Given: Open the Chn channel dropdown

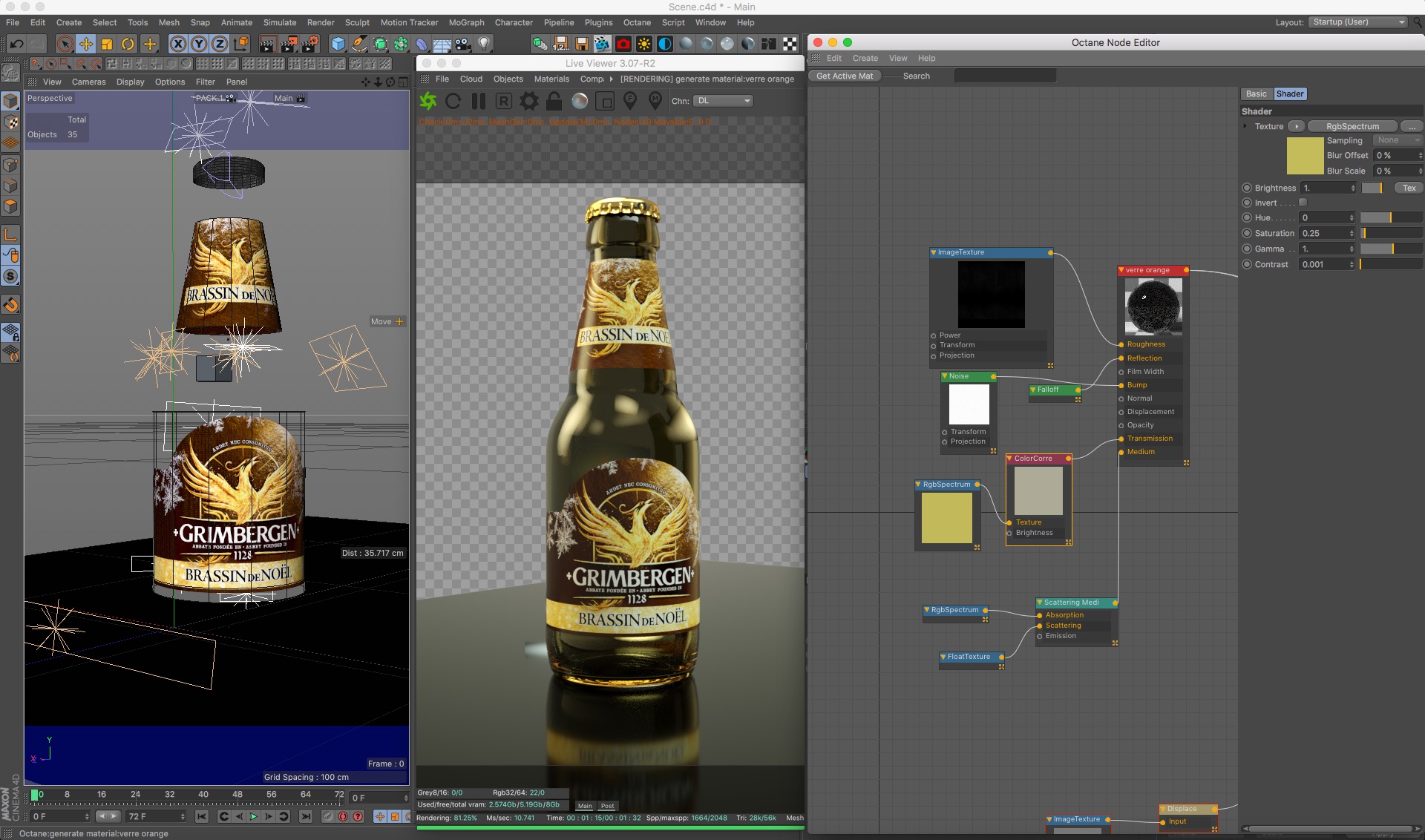Looking at the screenshot, I should (x=724, y=101).
